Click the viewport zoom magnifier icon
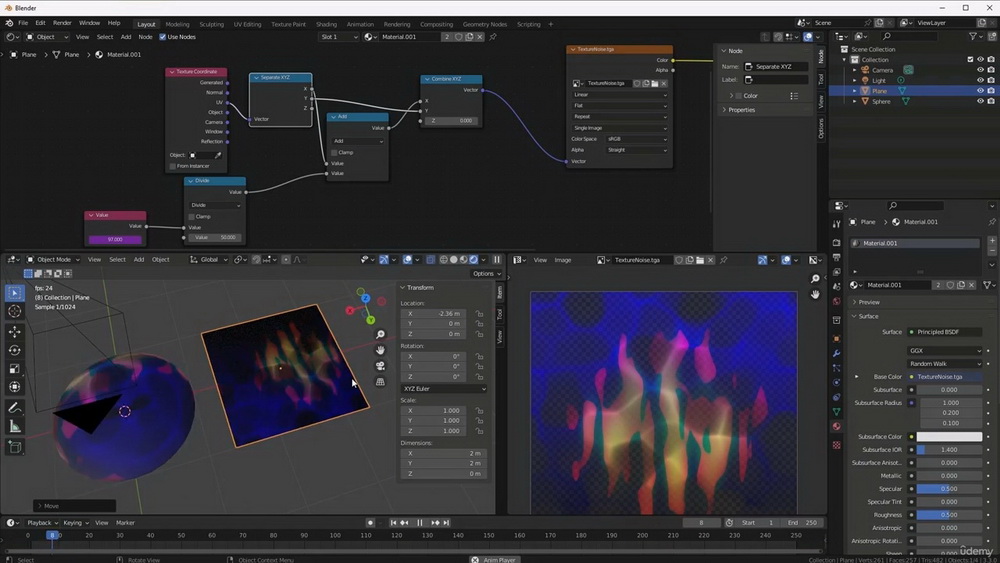 [x=380, y=335]
